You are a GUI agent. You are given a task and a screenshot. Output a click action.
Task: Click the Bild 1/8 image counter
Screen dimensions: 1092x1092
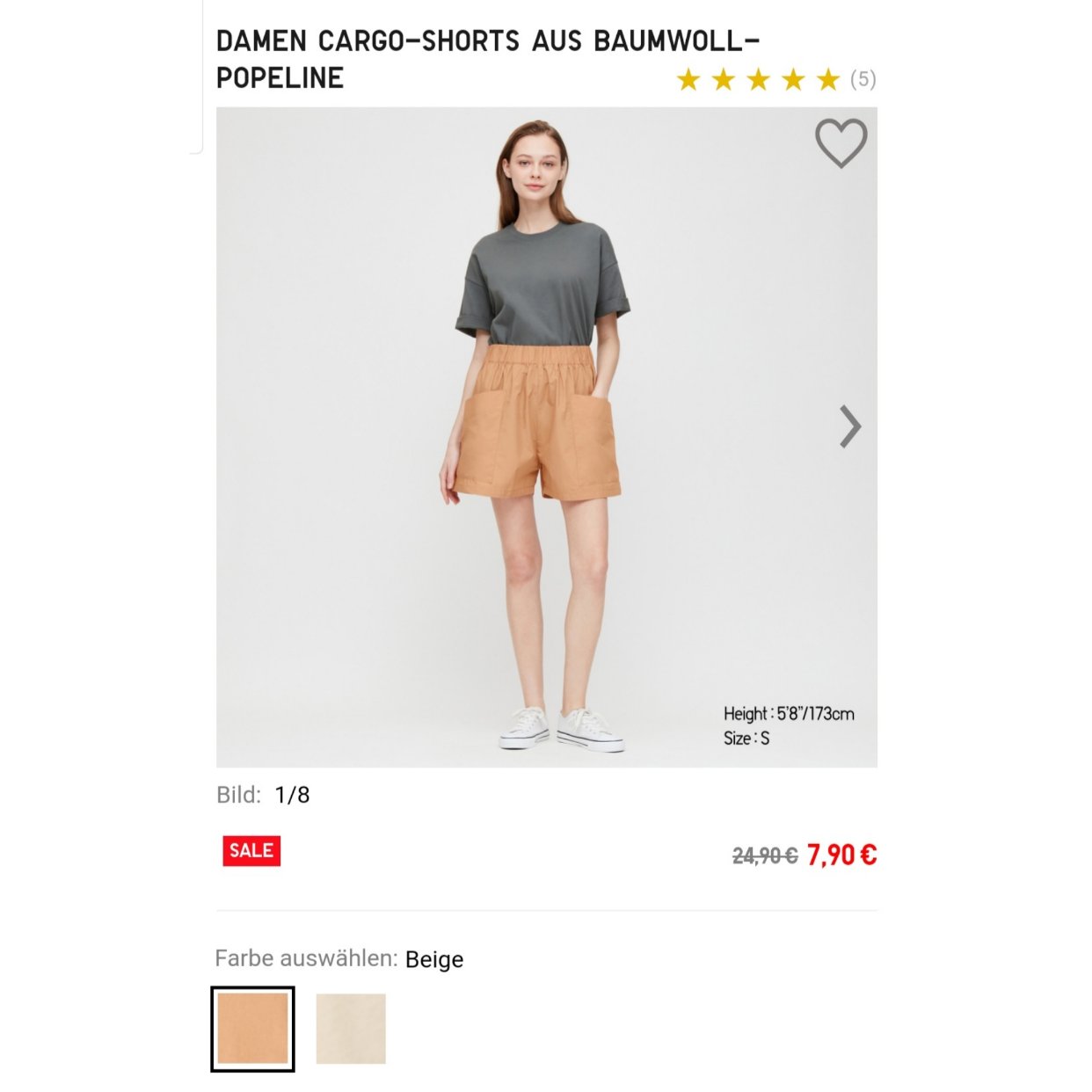click(x=263, y=795)
